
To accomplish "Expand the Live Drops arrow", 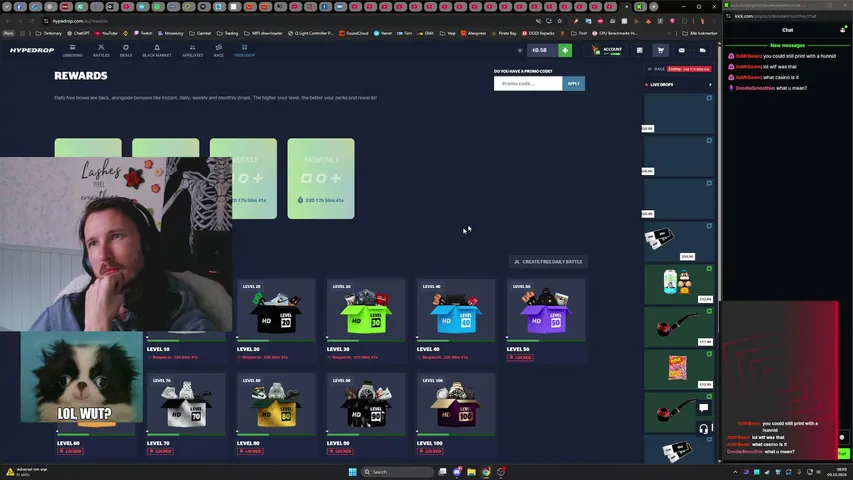I will (710, 84).
